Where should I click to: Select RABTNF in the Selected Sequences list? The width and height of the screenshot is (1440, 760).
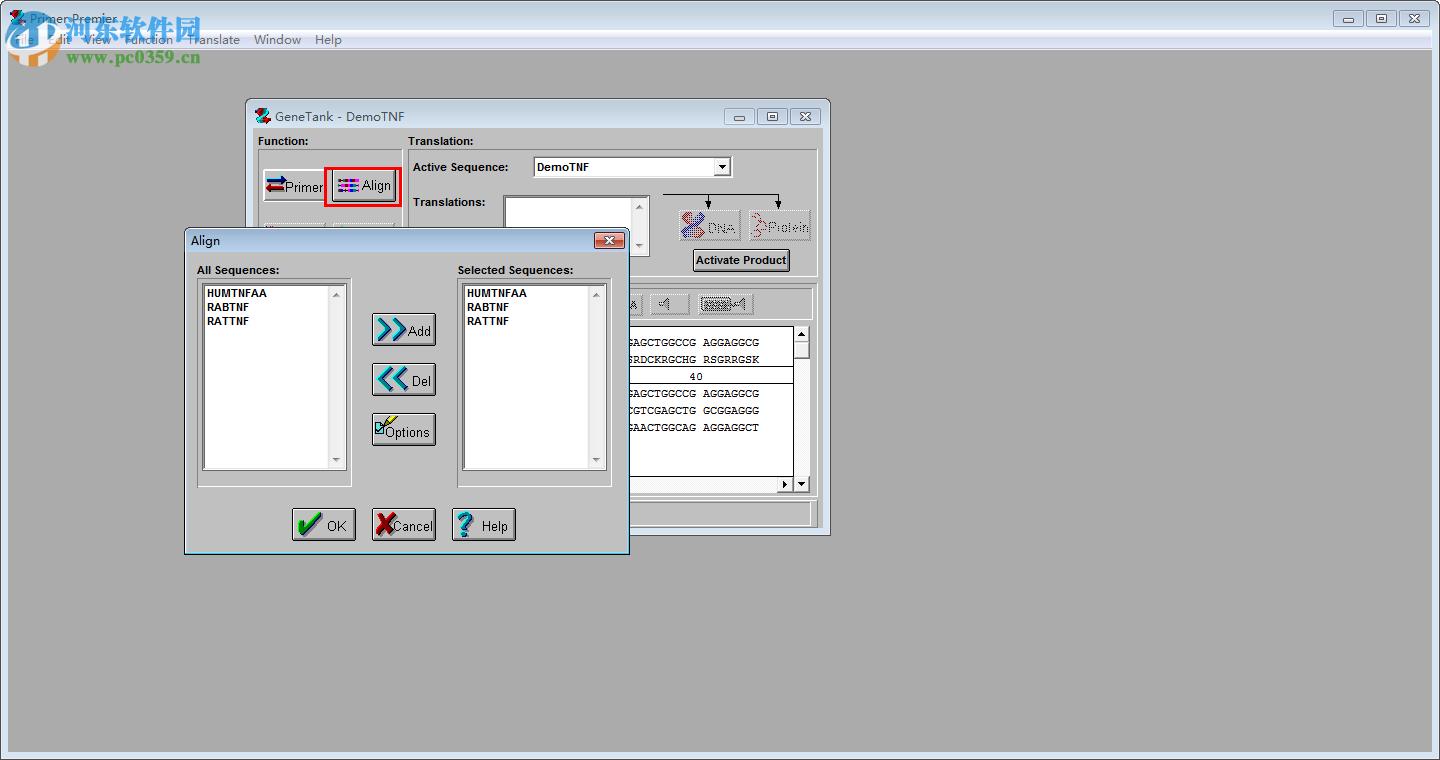click(x=488, y=307)
